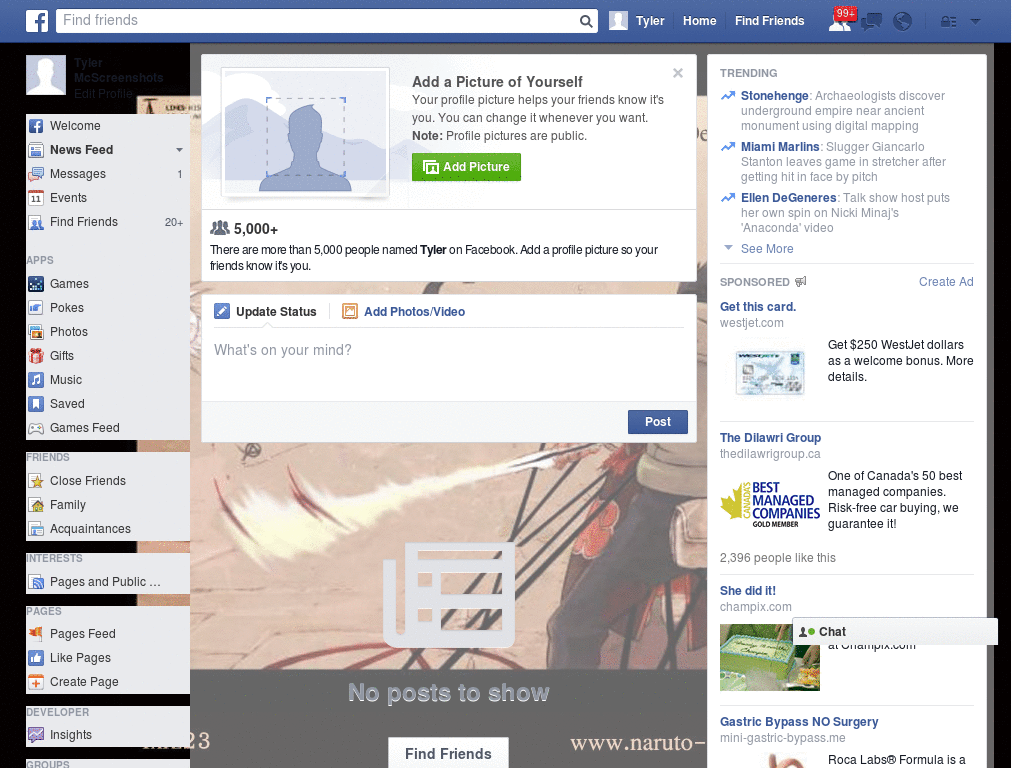Screen dimensions: 1024x768
Task: Open She did it! ad link
Action: pyautogui.click(x=748, y=591)
